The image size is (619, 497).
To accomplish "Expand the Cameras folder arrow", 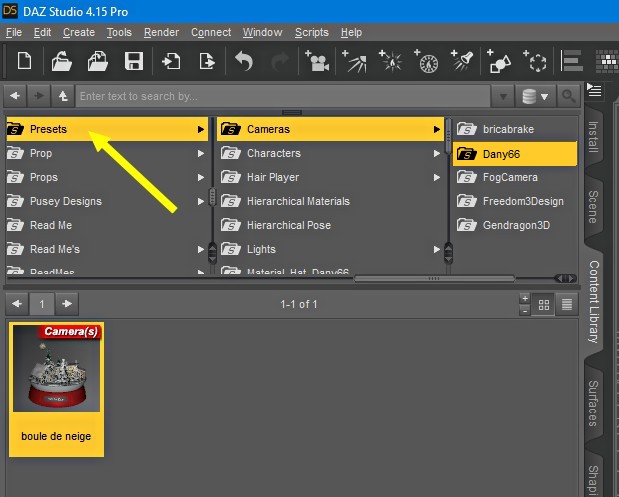I will click(437, 129).
